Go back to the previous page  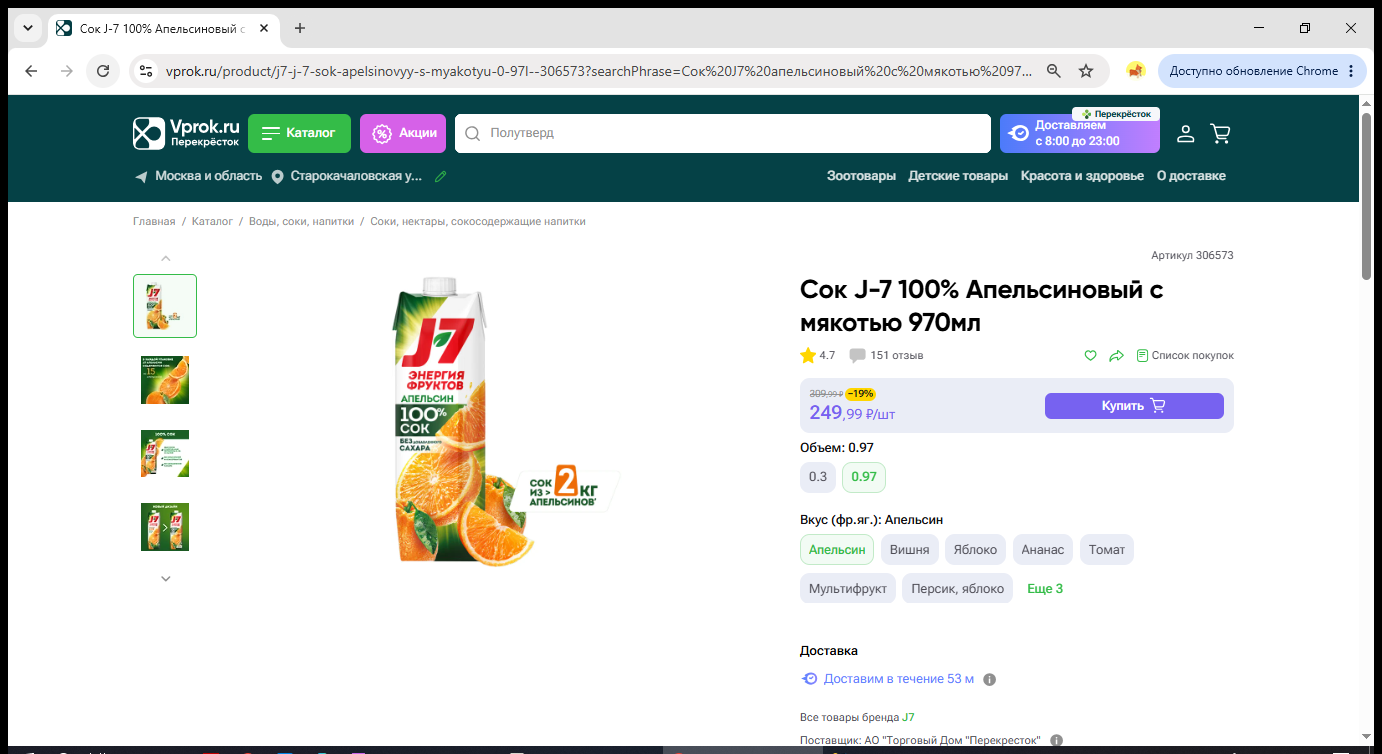31,71
